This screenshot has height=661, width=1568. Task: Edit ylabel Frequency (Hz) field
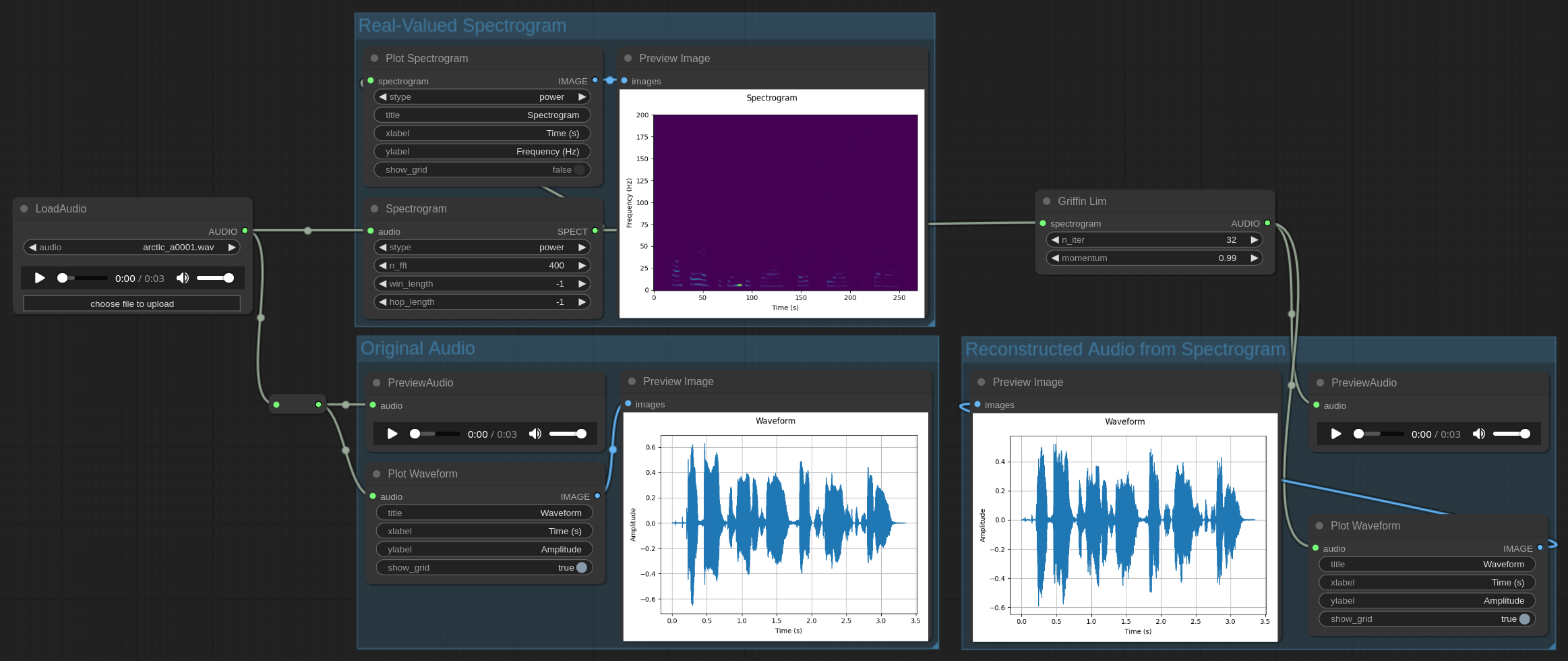pyautogui.click(x=483, y=152)
